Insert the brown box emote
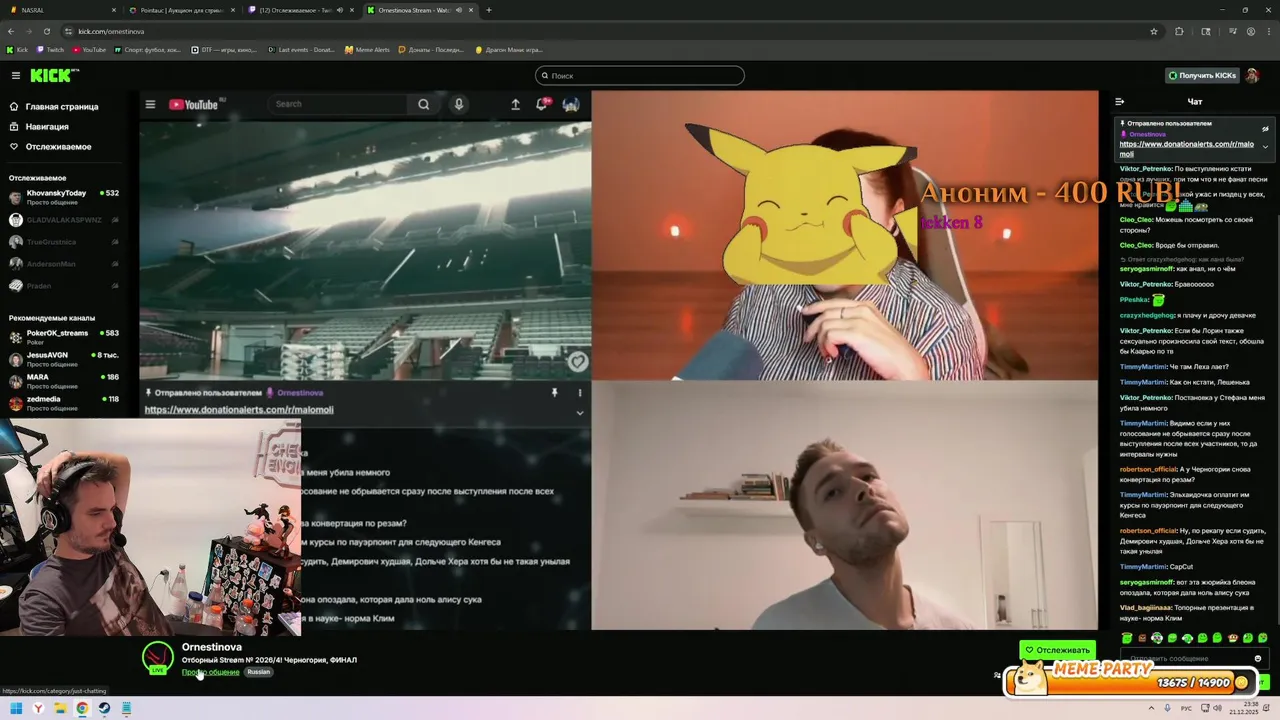This screenshot has height=720, width=1280. (1142, 638)
